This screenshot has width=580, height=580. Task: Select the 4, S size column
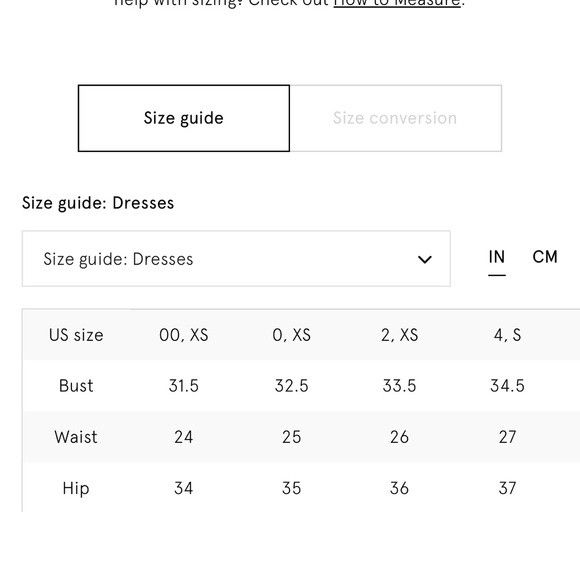(x=507, y=335)
